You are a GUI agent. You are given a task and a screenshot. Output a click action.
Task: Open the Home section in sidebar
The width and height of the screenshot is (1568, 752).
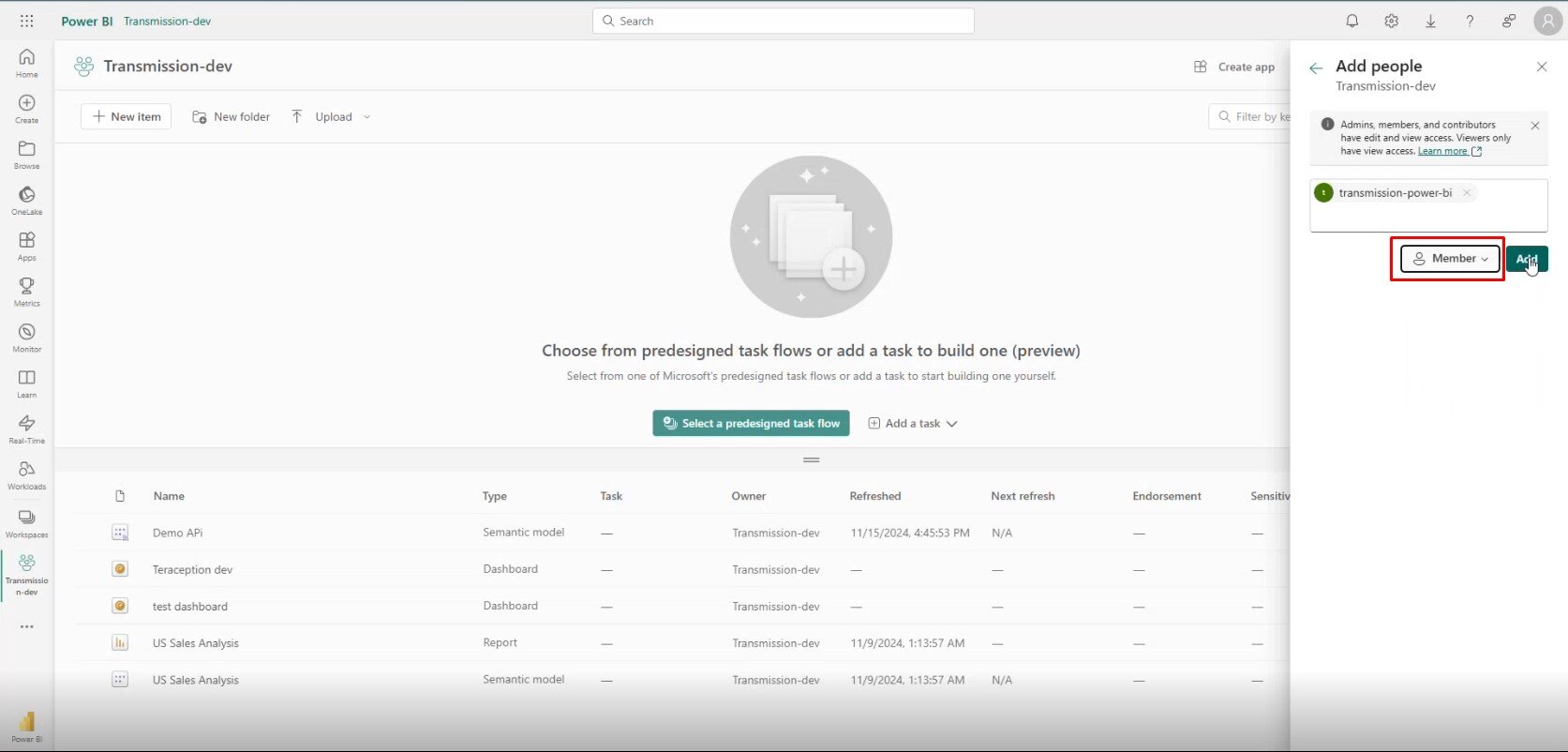click(x=26, y=63)
